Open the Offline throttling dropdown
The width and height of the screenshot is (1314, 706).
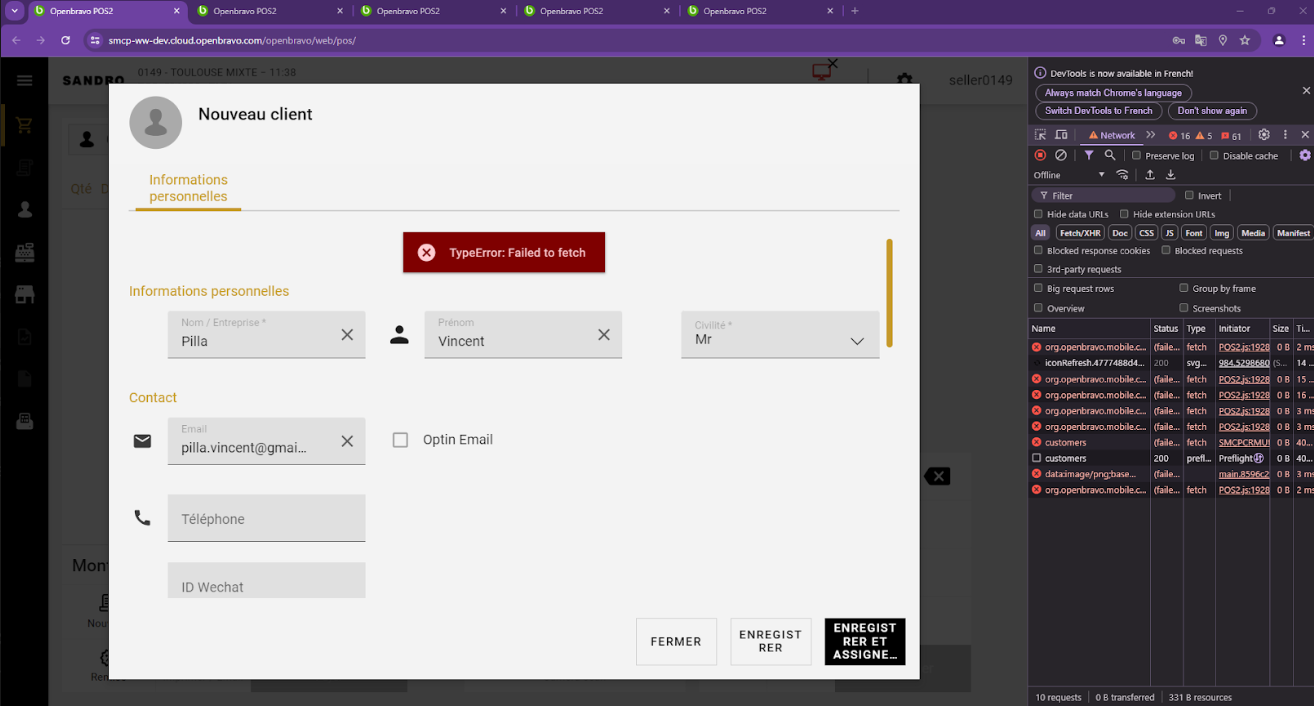(x=1069, y=175)
